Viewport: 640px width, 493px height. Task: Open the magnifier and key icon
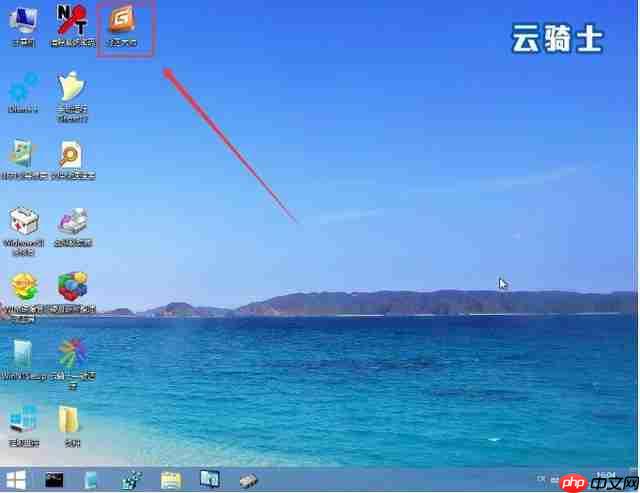(x=73, y=156)
